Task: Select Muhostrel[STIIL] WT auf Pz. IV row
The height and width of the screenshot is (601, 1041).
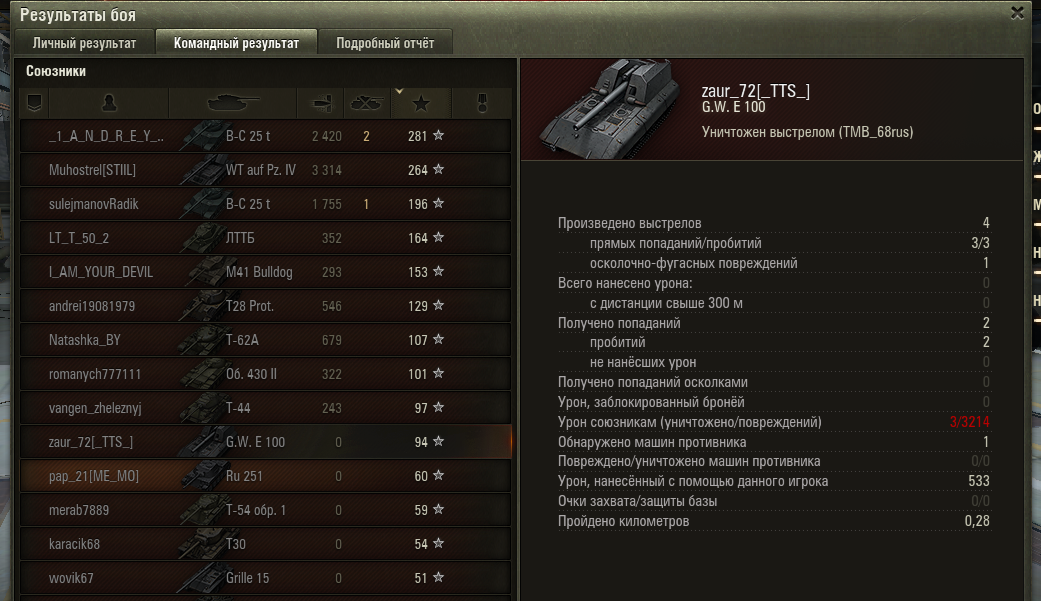Action: click(x=266, y=170)
